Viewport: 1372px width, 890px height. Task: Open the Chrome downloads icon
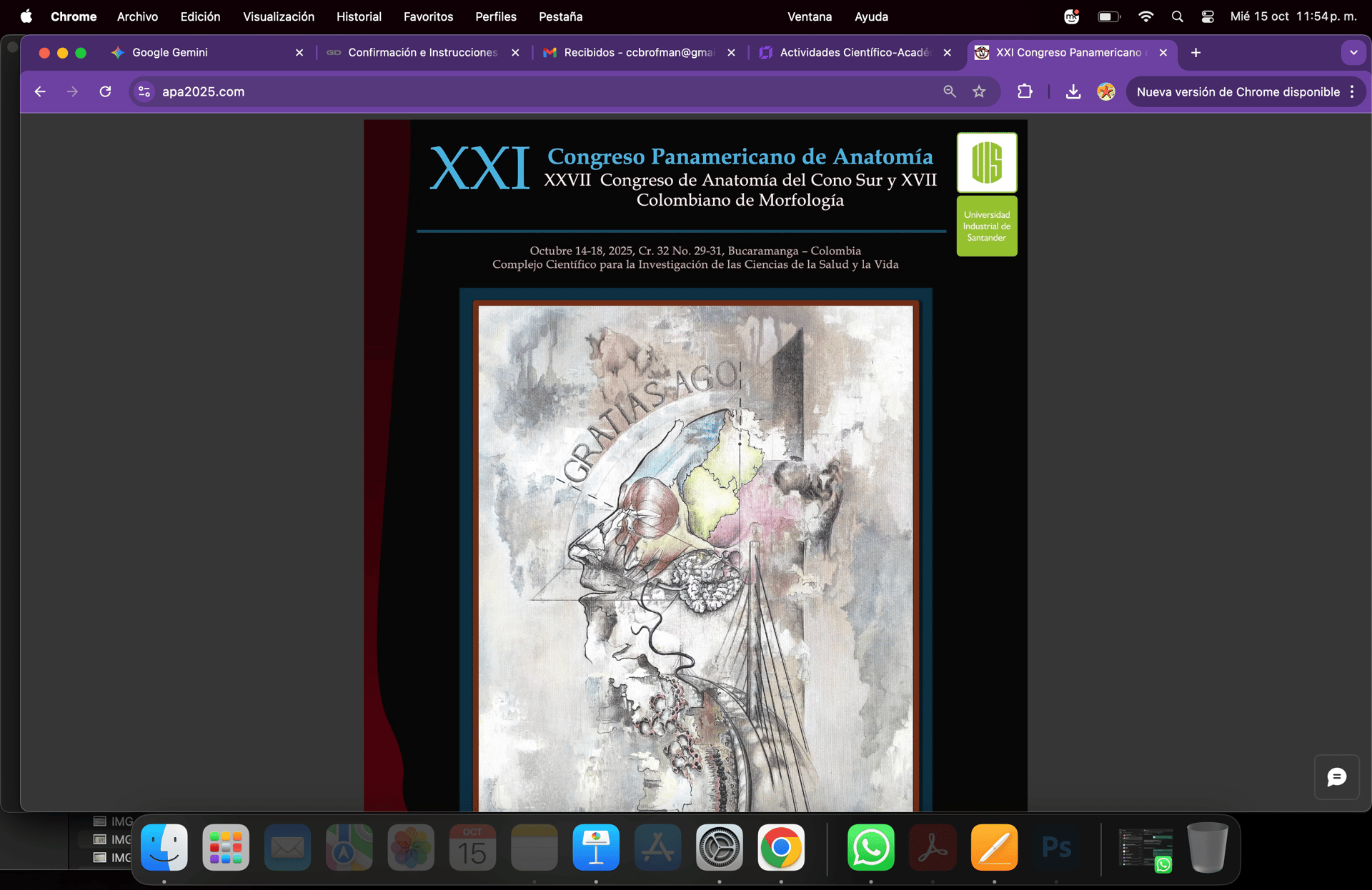[x=1073, y=91]
